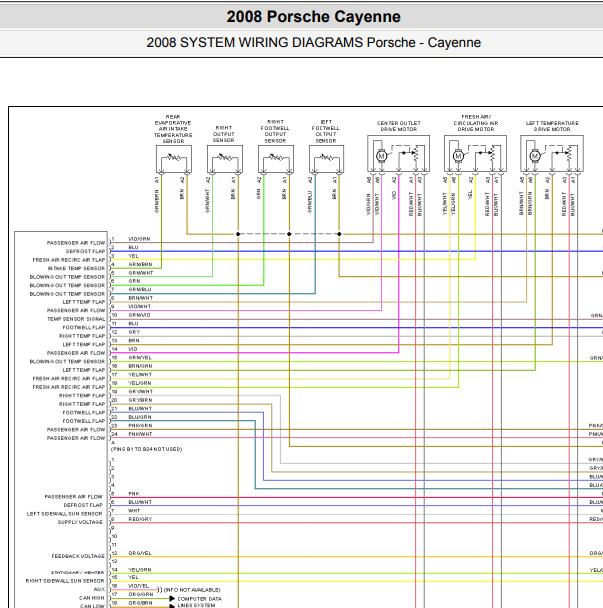
Task: Click the Fresh Air/Circulating Air motor M symbol
Action: 458,156
